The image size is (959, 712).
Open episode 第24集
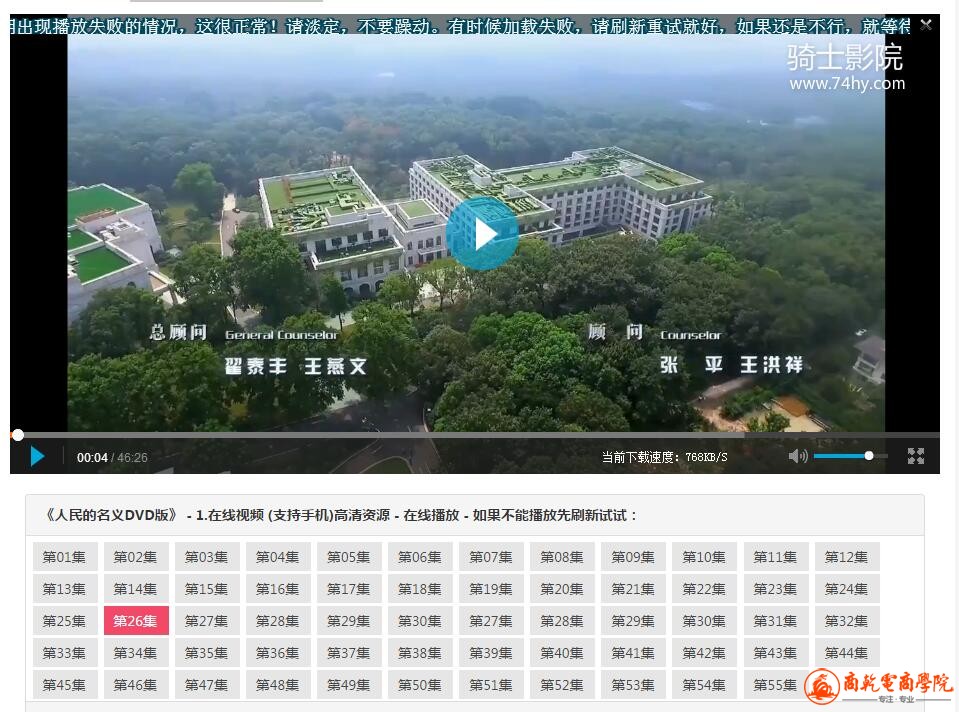point(847,588)
